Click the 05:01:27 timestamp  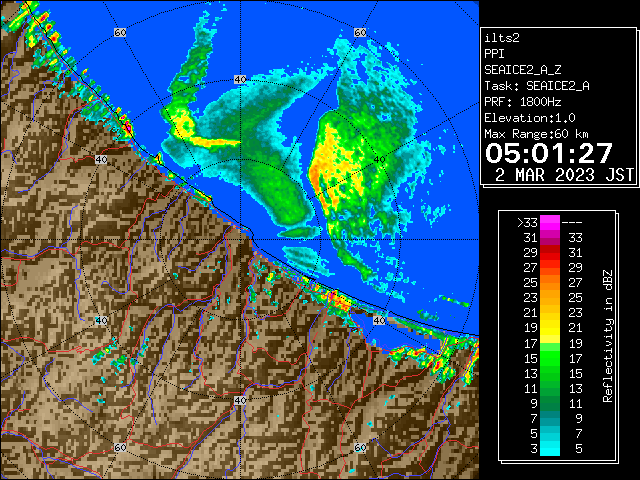[549, 153]
